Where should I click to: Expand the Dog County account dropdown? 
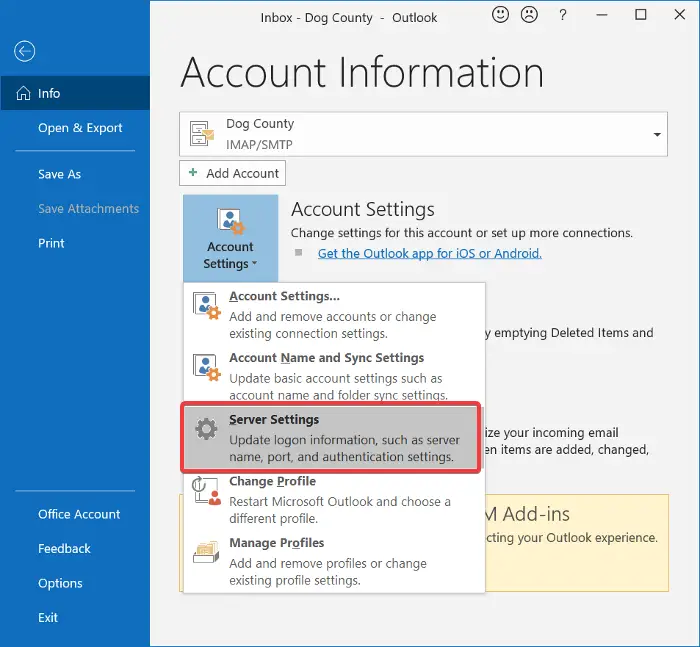(657, 135)
